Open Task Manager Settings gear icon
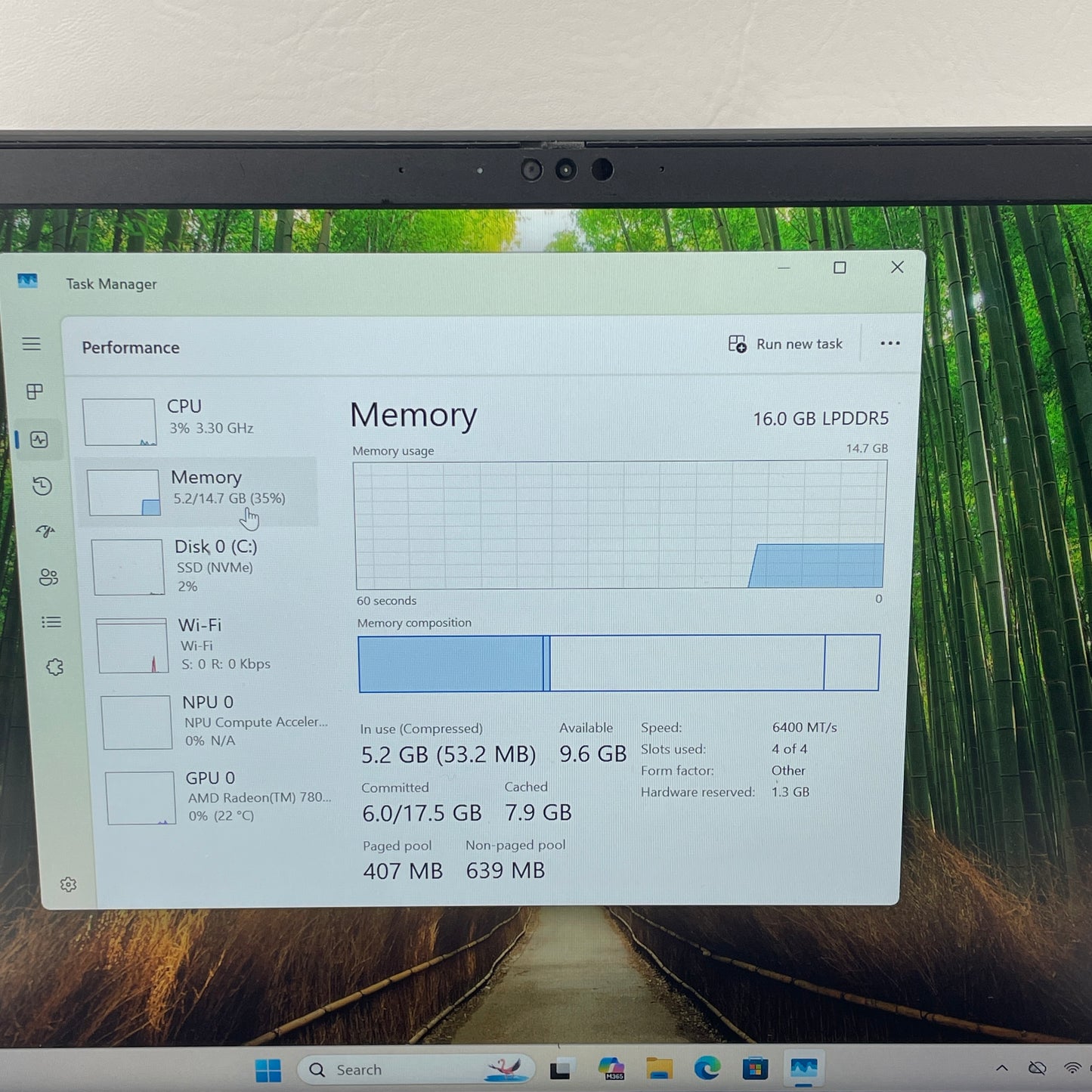 pyautogui.click(x=68, y=884)
